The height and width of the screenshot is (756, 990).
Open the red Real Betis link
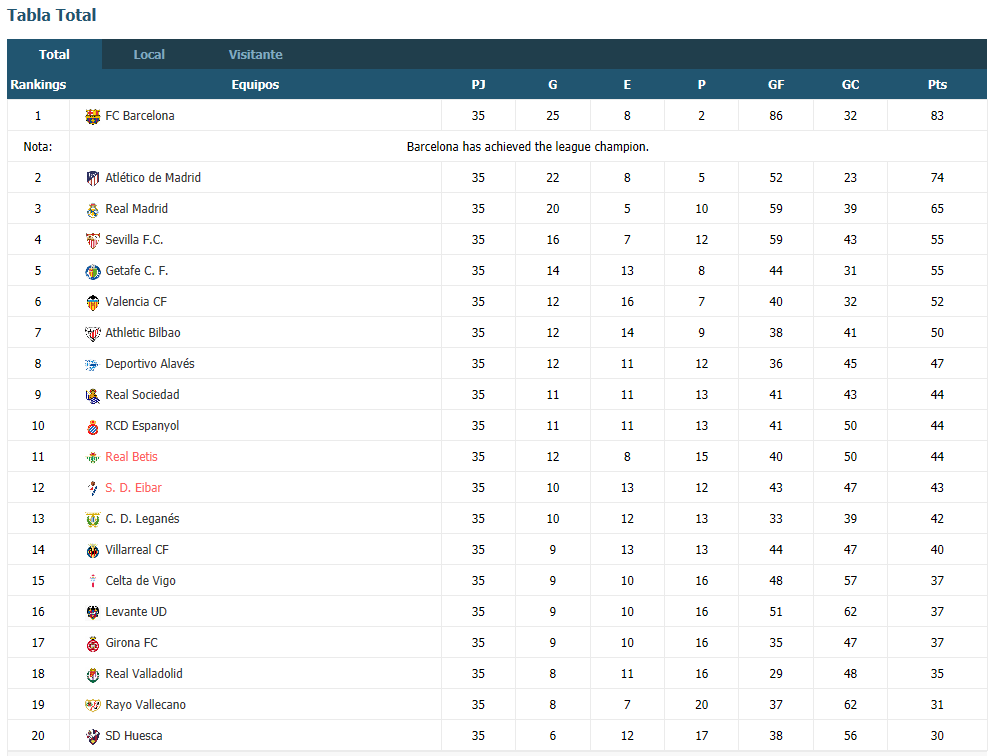tap(131, 456)
